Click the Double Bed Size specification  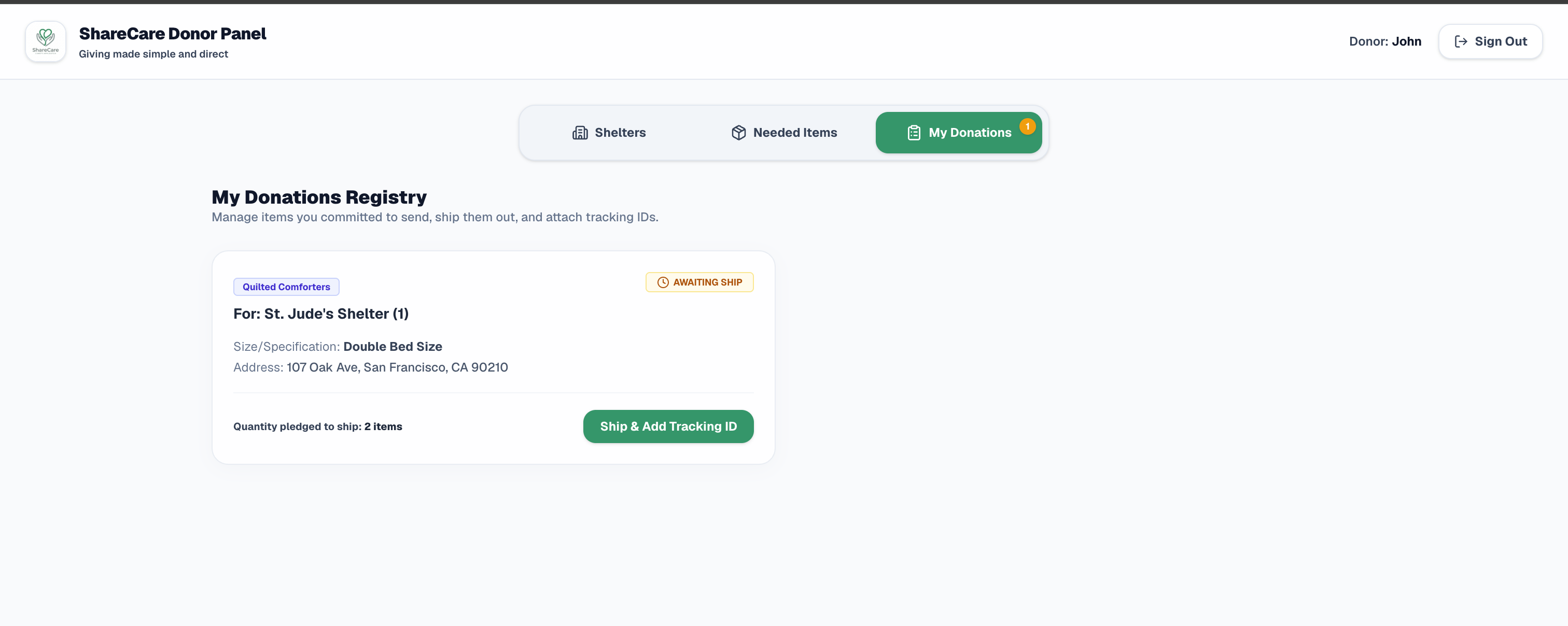coord(393,347)
